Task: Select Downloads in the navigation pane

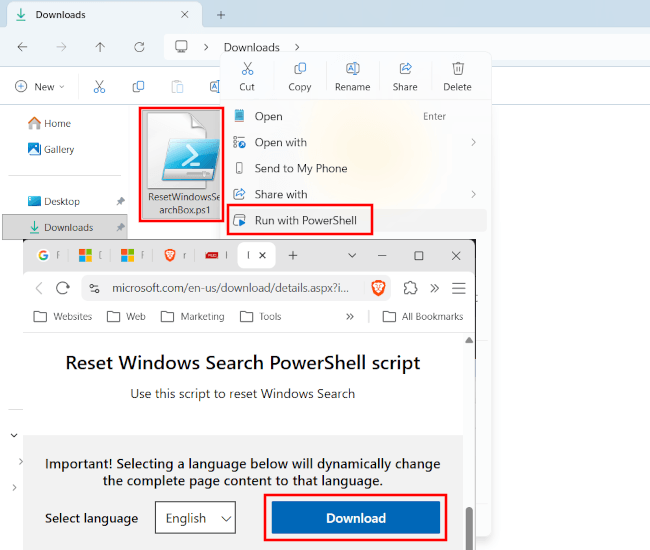Action: [65, 227]
